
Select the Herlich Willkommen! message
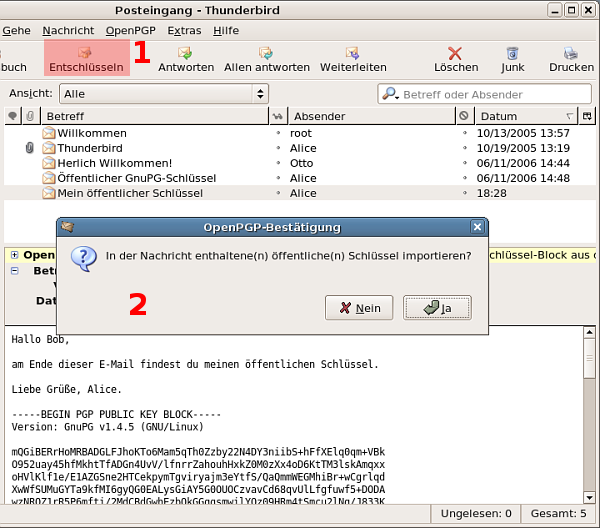(300, 163)
